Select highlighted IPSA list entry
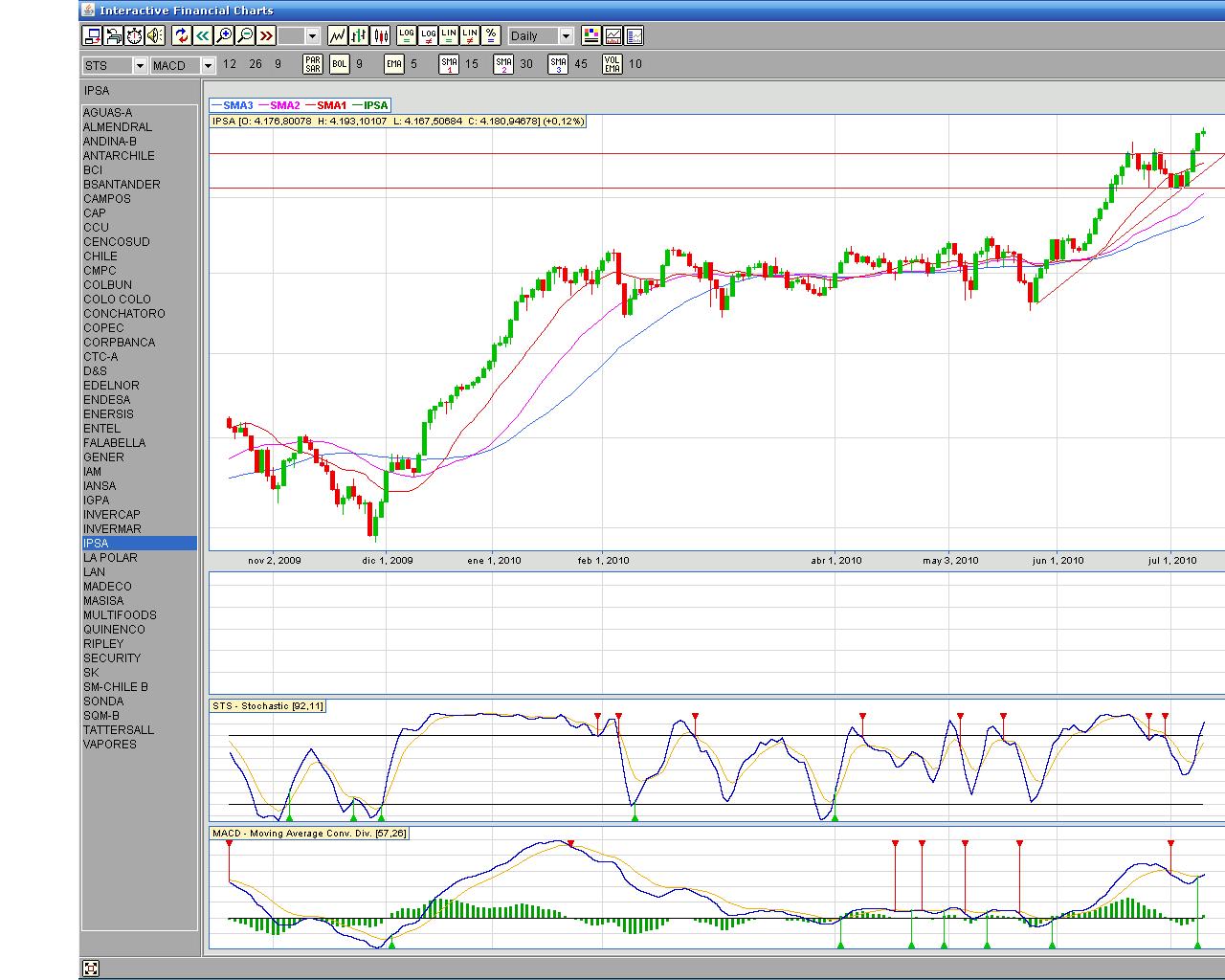1225x980 pixels. click(x=140, y=543)
